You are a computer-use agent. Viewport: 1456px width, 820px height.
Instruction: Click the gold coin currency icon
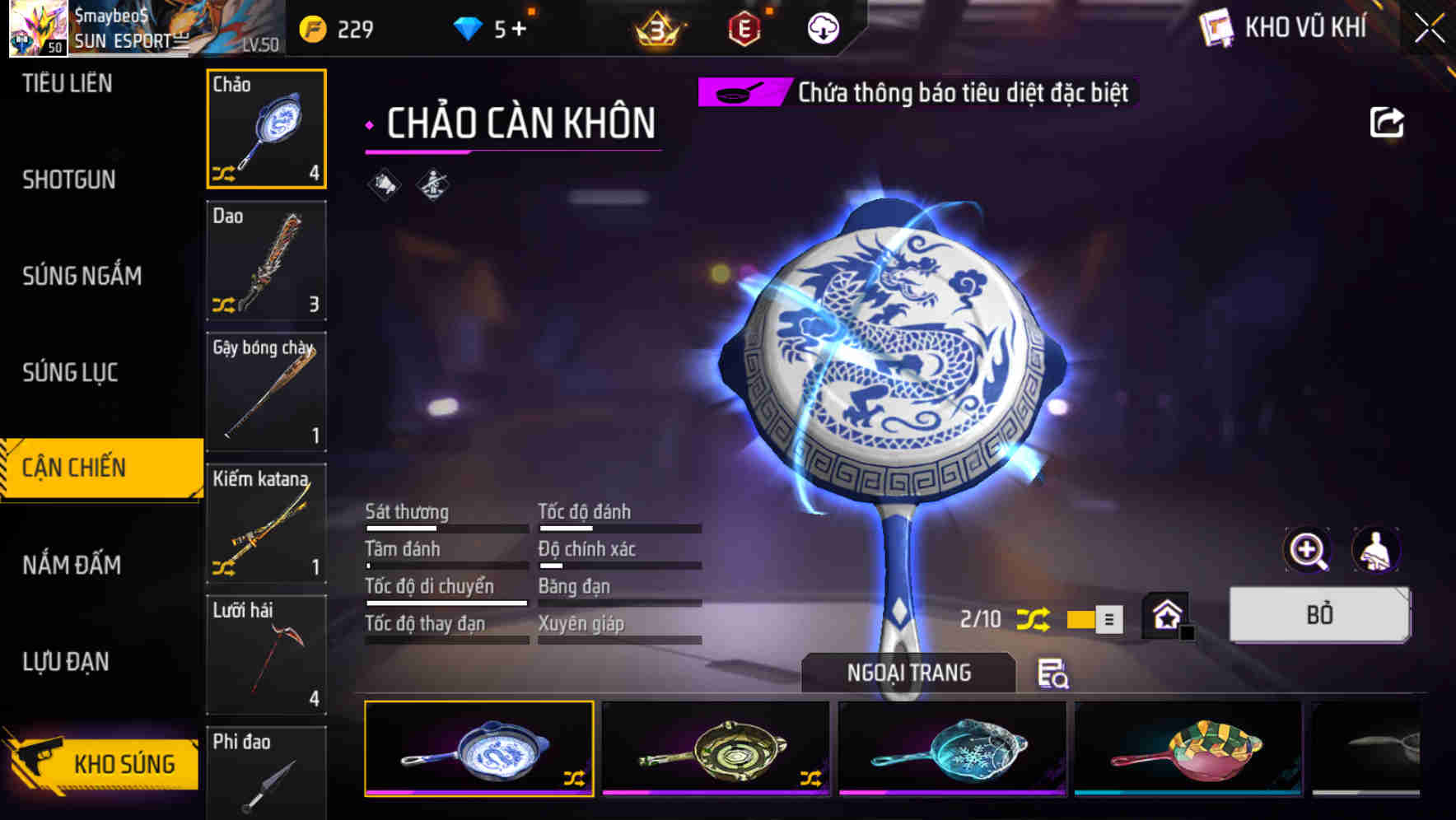click(x=313, y=30)
